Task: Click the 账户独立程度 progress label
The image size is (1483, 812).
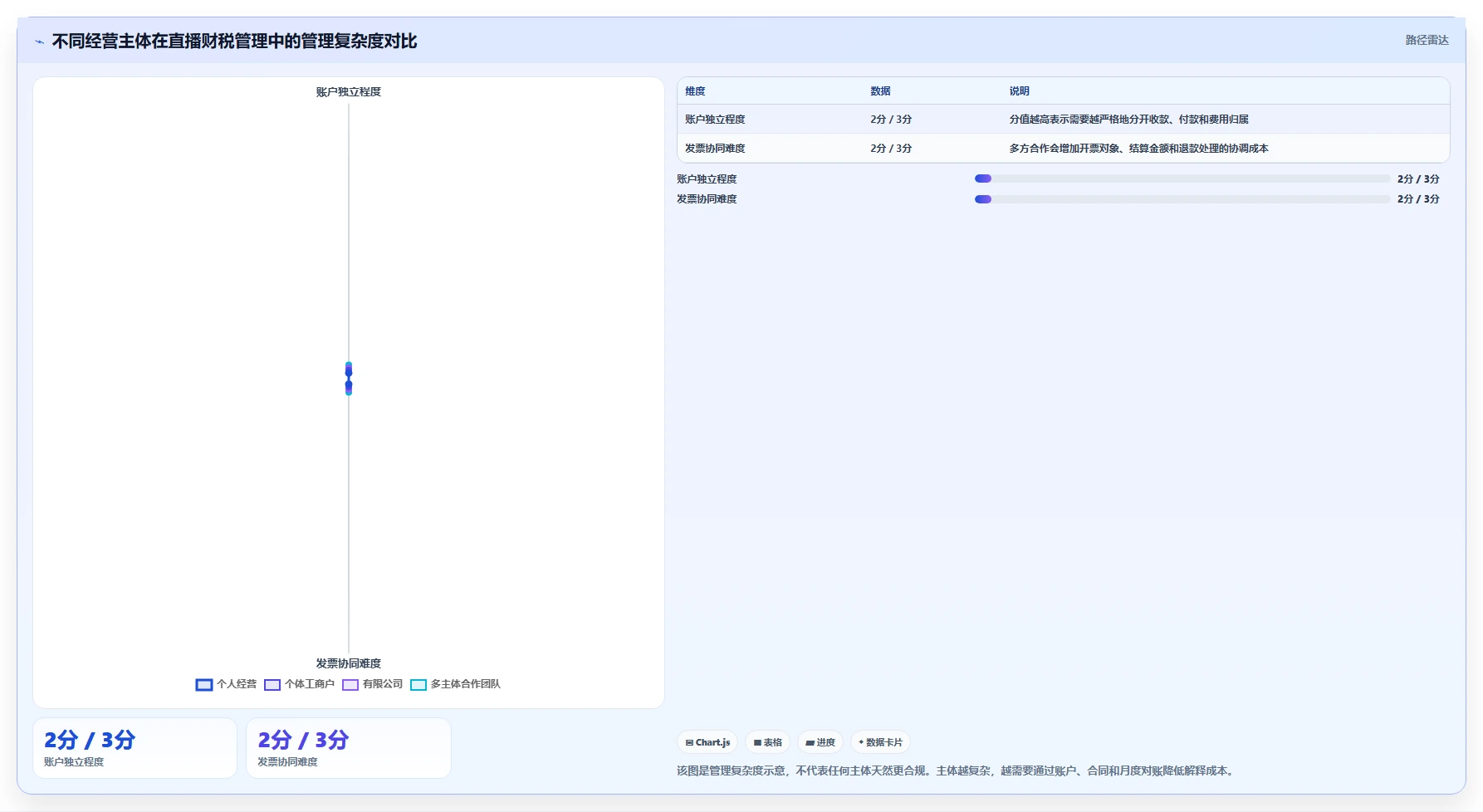Action: 707,179
